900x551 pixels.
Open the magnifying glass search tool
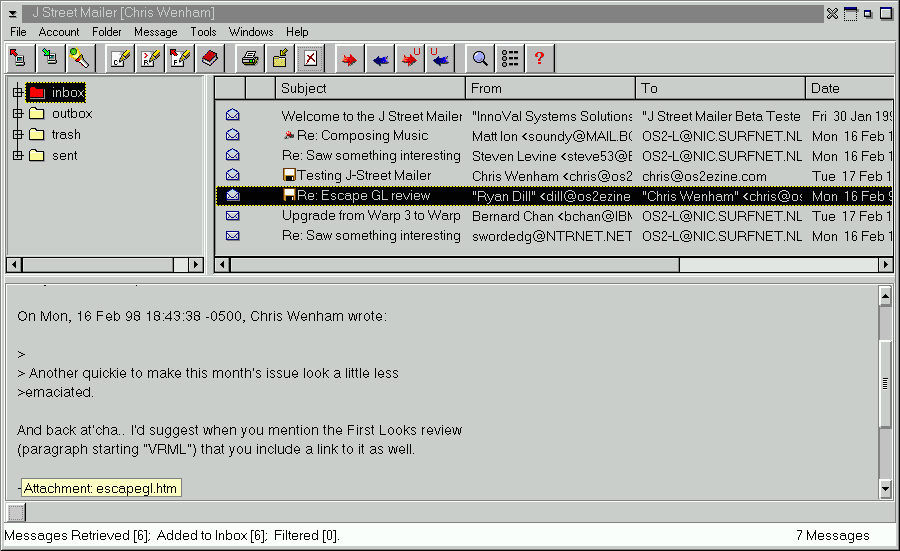pos(480,59)
